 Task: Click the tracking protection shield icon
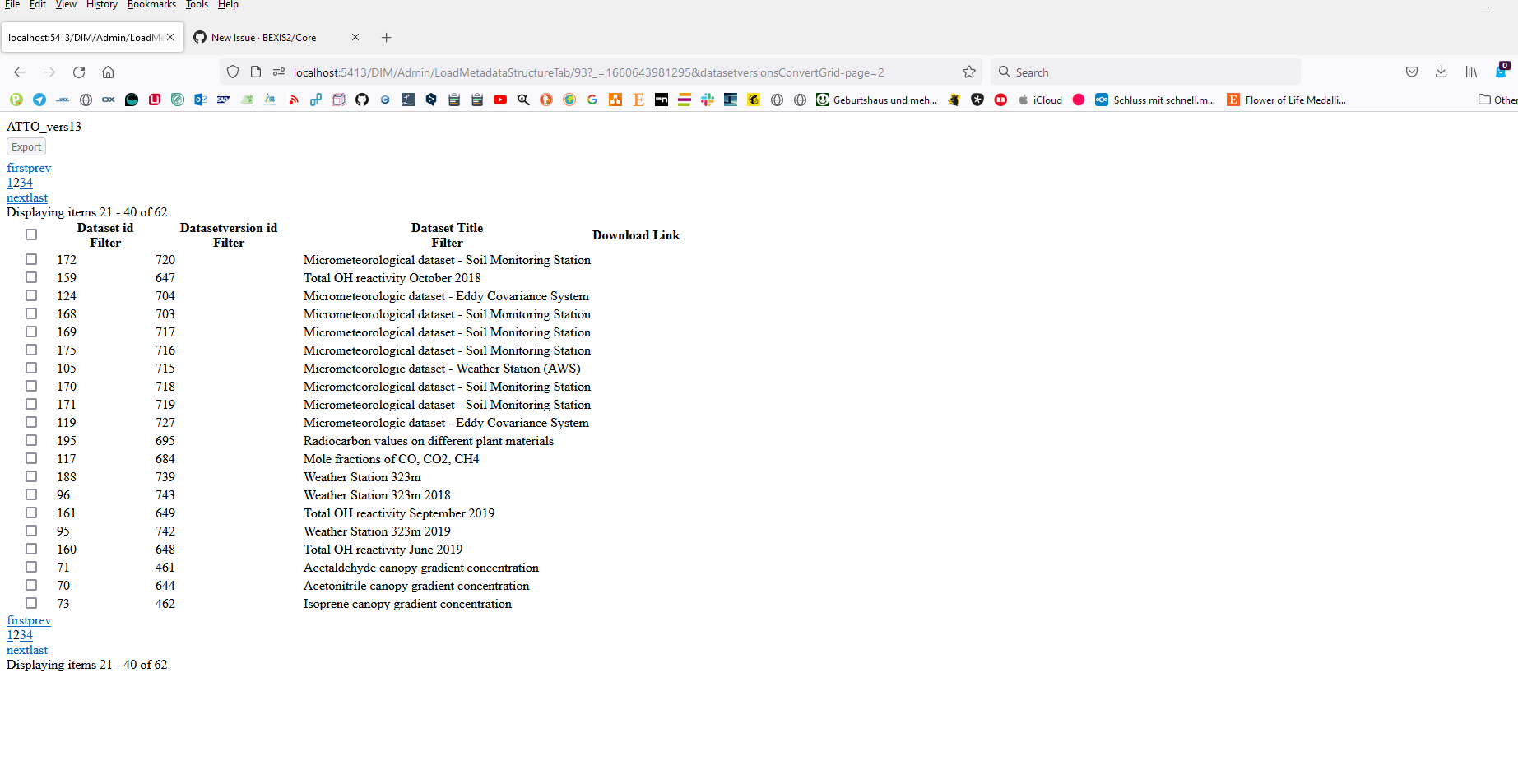(233, 72)
